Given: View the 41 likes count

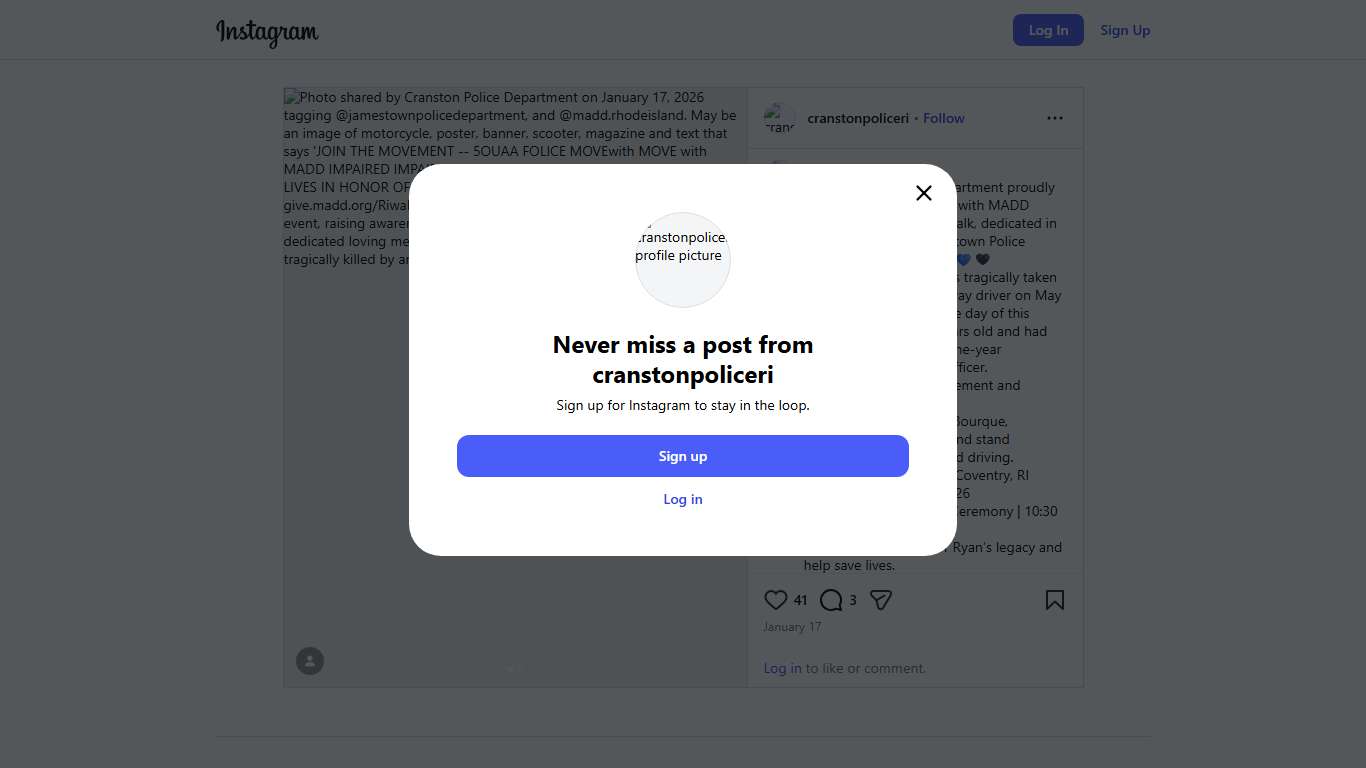Looking at the screenshot, I should click(800, 600).
